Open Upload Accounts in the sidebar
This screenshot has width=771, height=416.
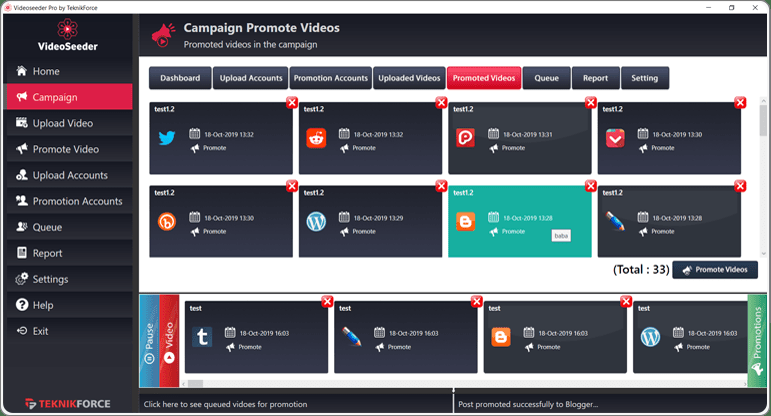tap(69, 175)
